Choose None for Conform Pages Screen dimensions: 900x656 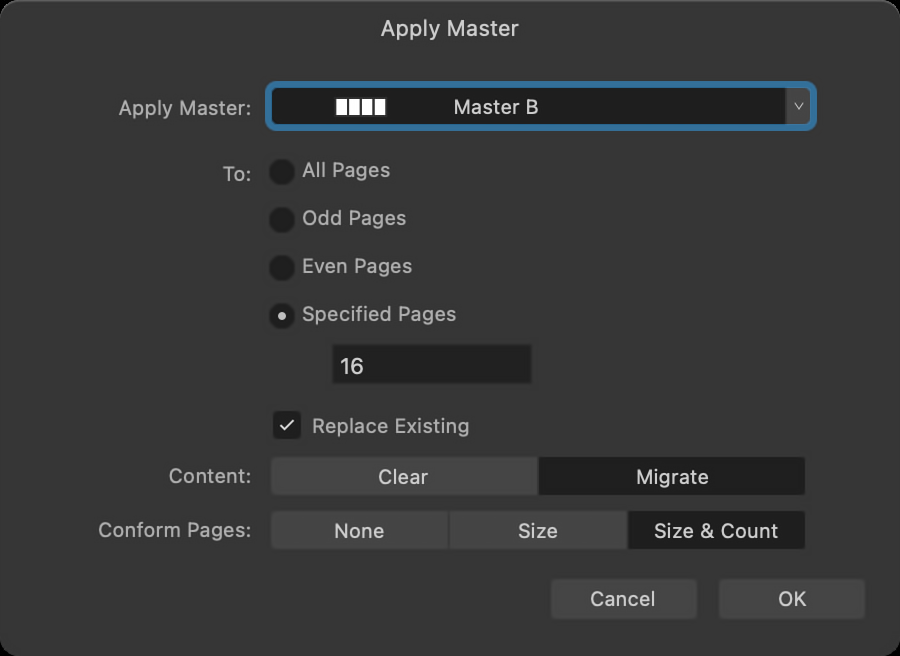(x=359, y=531)
